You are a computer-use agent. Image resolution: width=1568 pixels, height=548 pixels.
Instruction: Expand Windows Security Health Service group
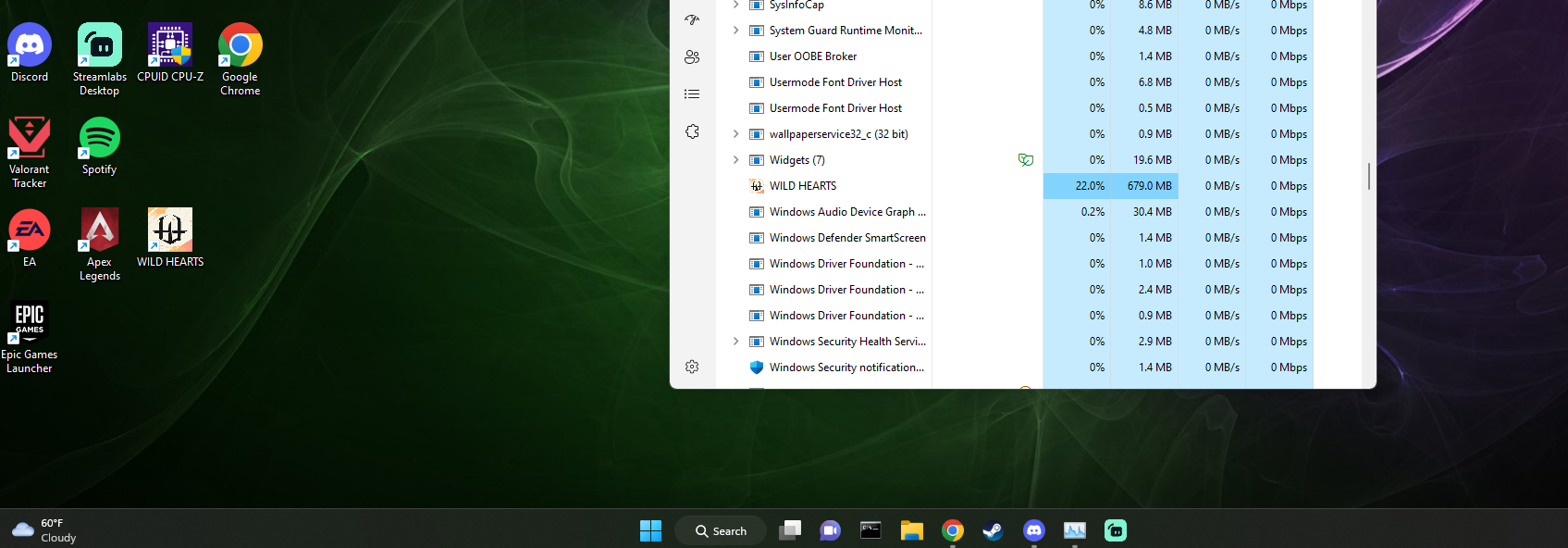click(735, 342)
